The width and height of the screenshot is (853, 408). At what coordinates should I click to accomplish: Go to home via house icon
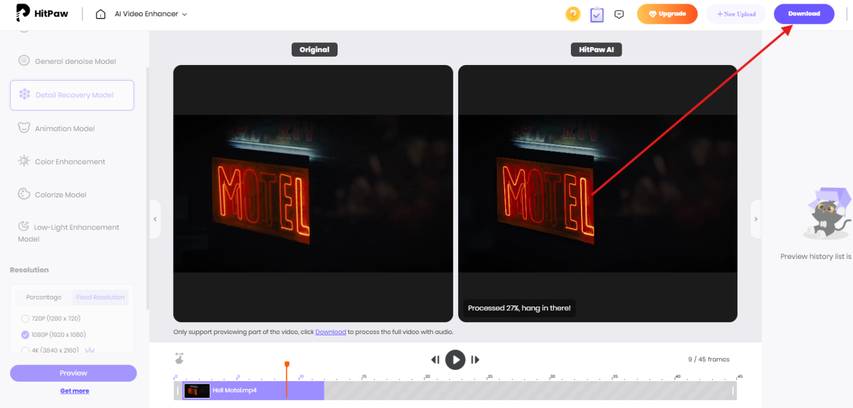(x=101, y=14)
